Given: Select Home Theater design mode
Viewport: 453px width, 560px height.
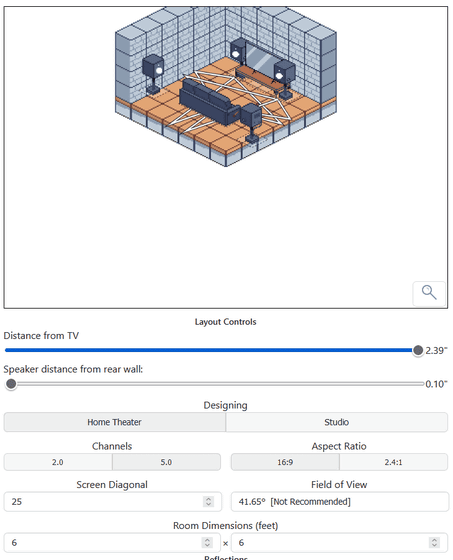Looking at the screenshot, I should click(115, 422).
